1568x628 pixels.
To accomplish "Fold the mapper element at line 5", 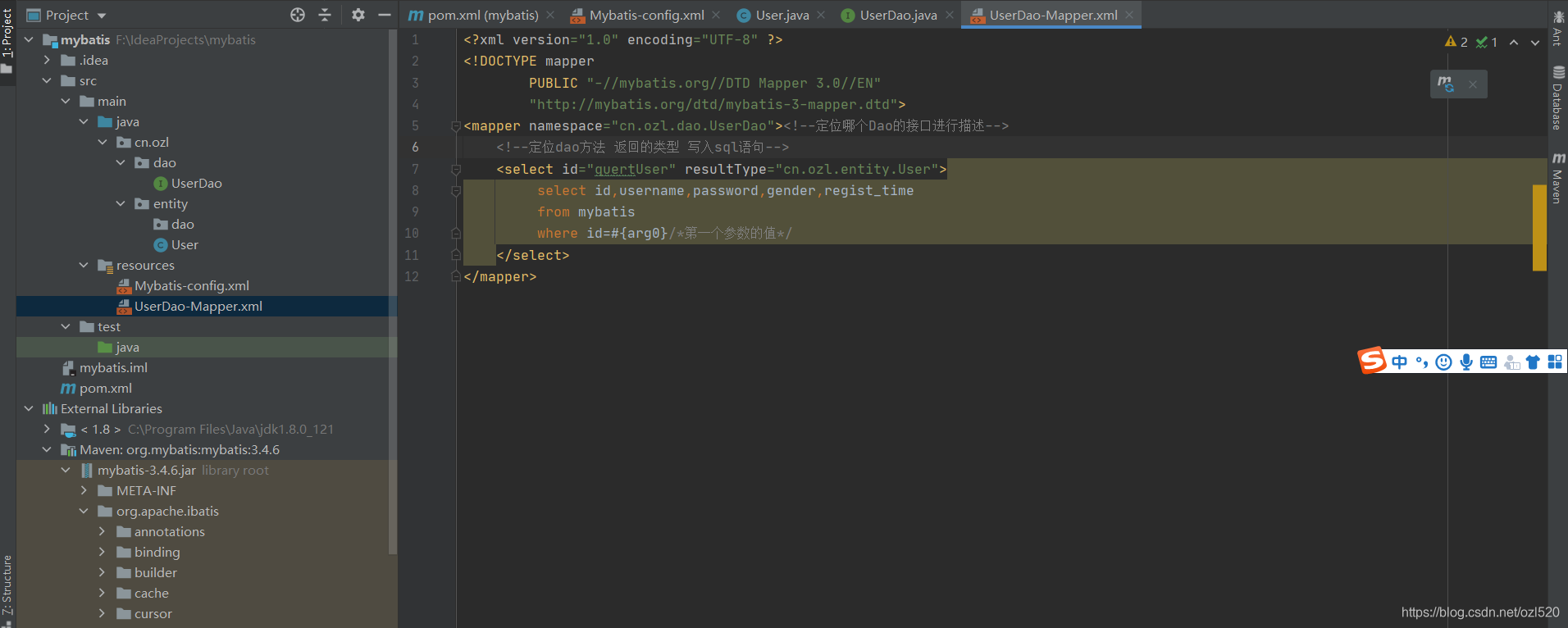I will 456,126.
